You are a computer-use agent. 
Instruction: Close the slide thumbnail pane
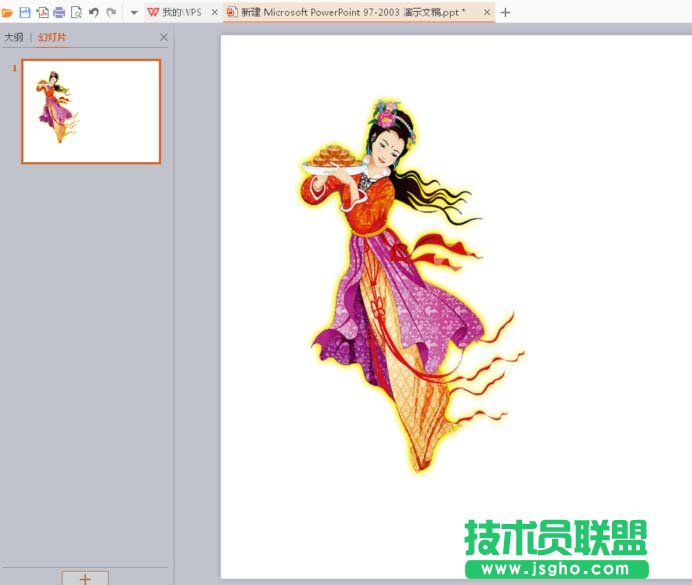pos(164,38)
